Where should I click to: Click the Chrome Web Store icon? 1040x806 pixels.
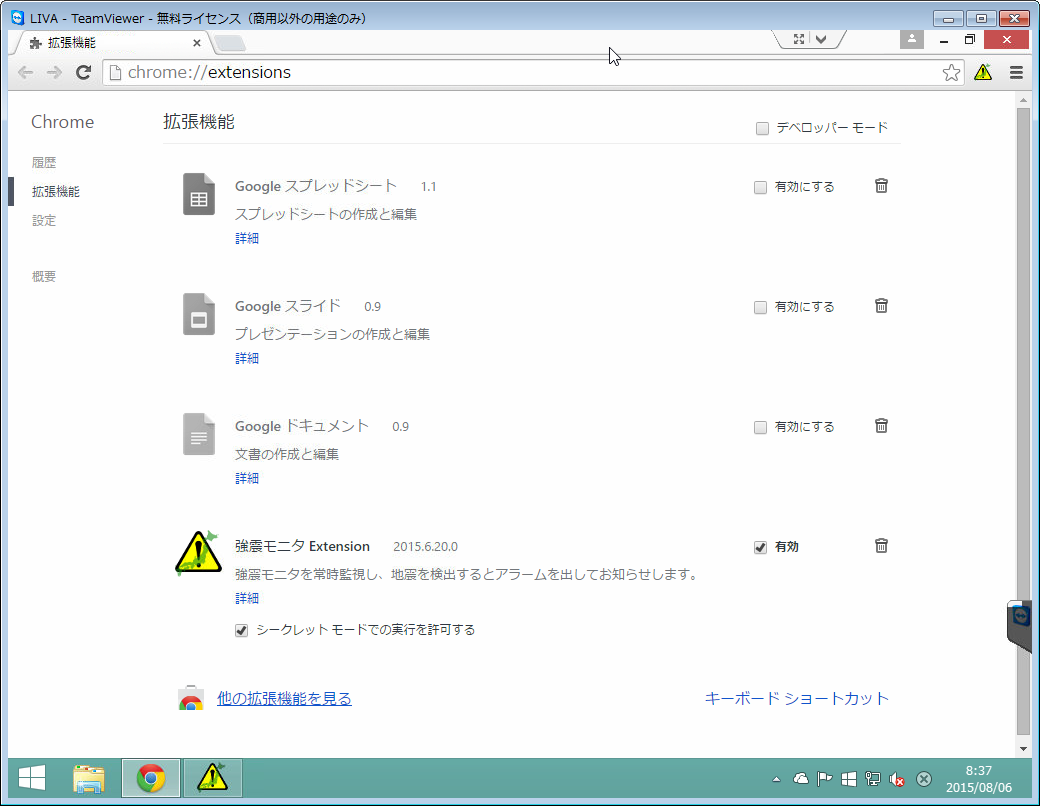[191, 698]
